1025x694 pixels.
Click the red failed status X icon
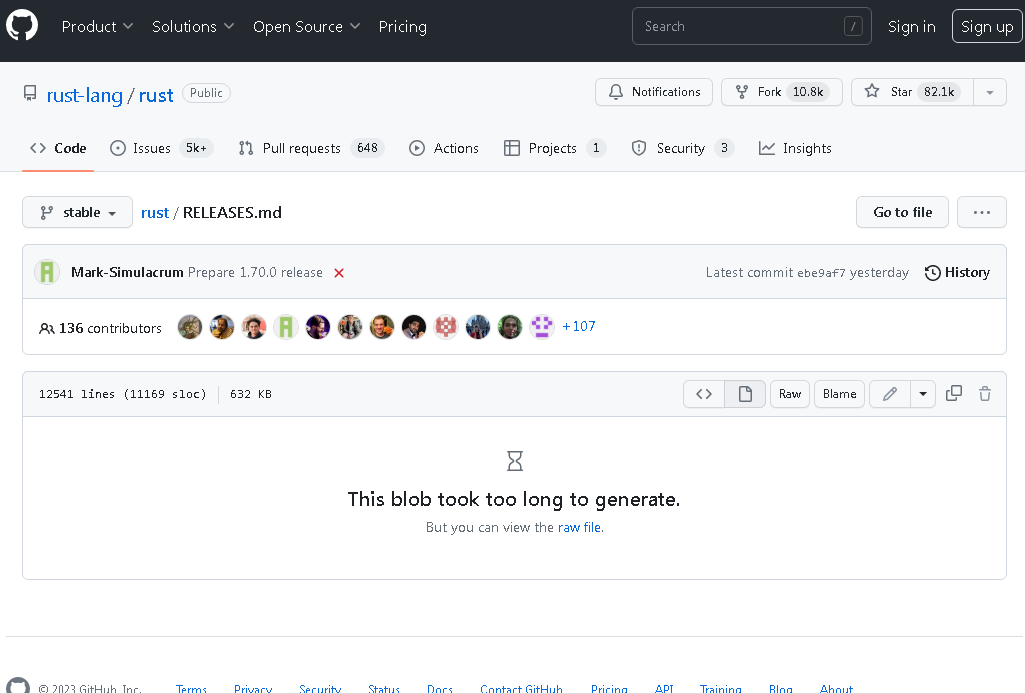pyautogui.click(x=339, y=273)
